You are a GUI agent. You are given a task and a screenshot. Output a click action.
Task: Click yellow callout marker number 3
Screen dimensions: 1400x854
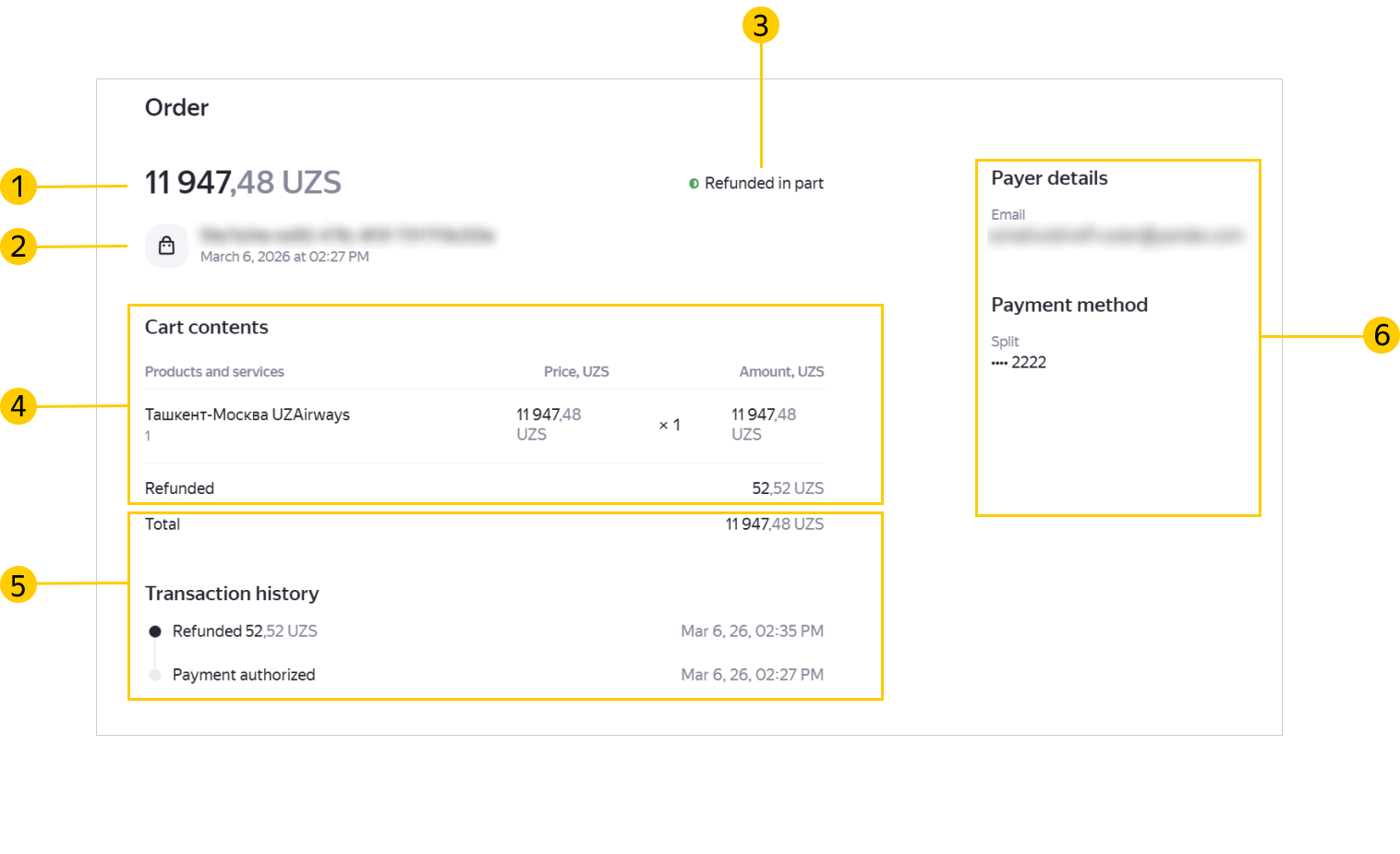(760, 25)
